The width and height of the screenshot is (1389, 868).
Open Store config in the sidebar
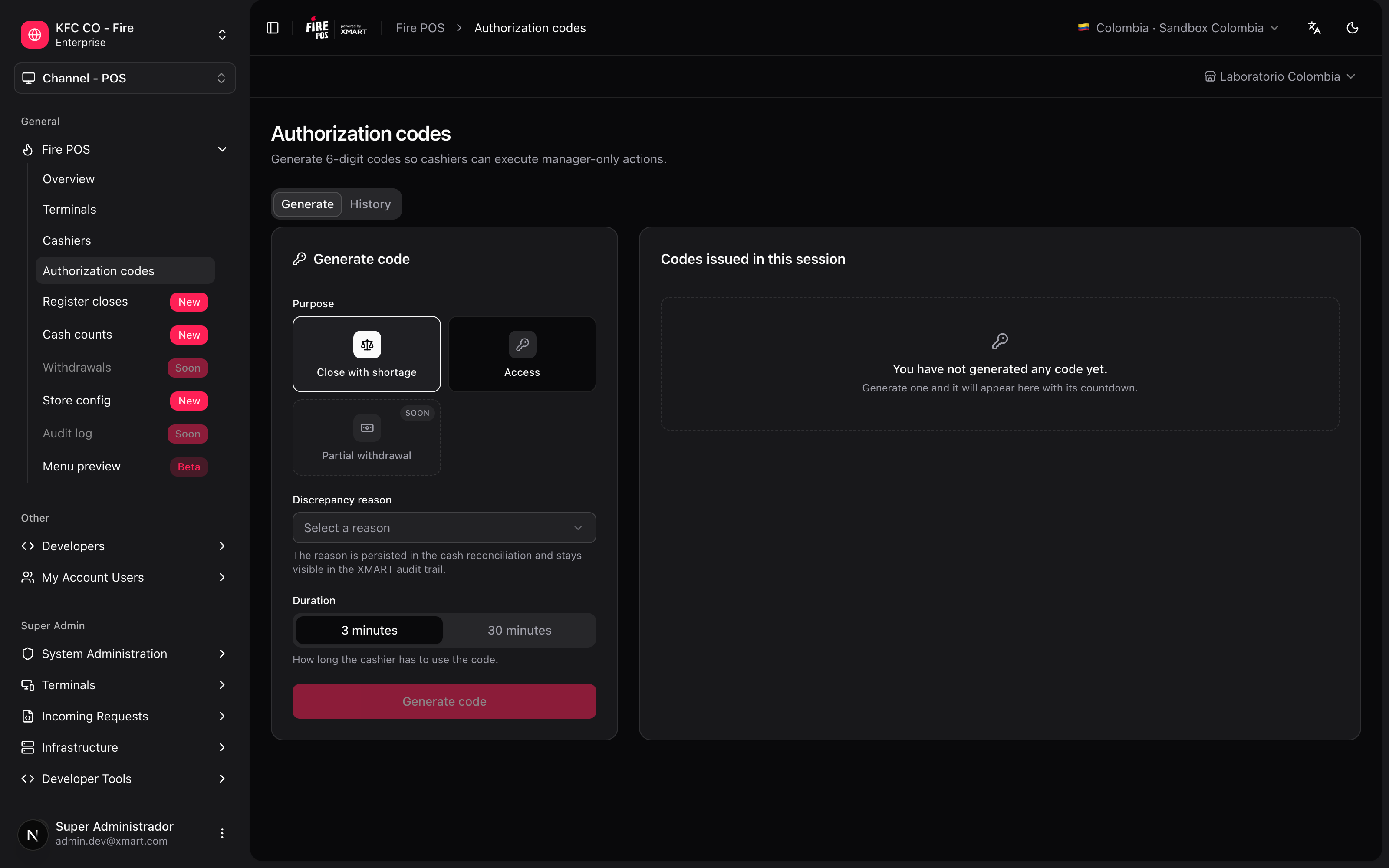tap(125, 400)
